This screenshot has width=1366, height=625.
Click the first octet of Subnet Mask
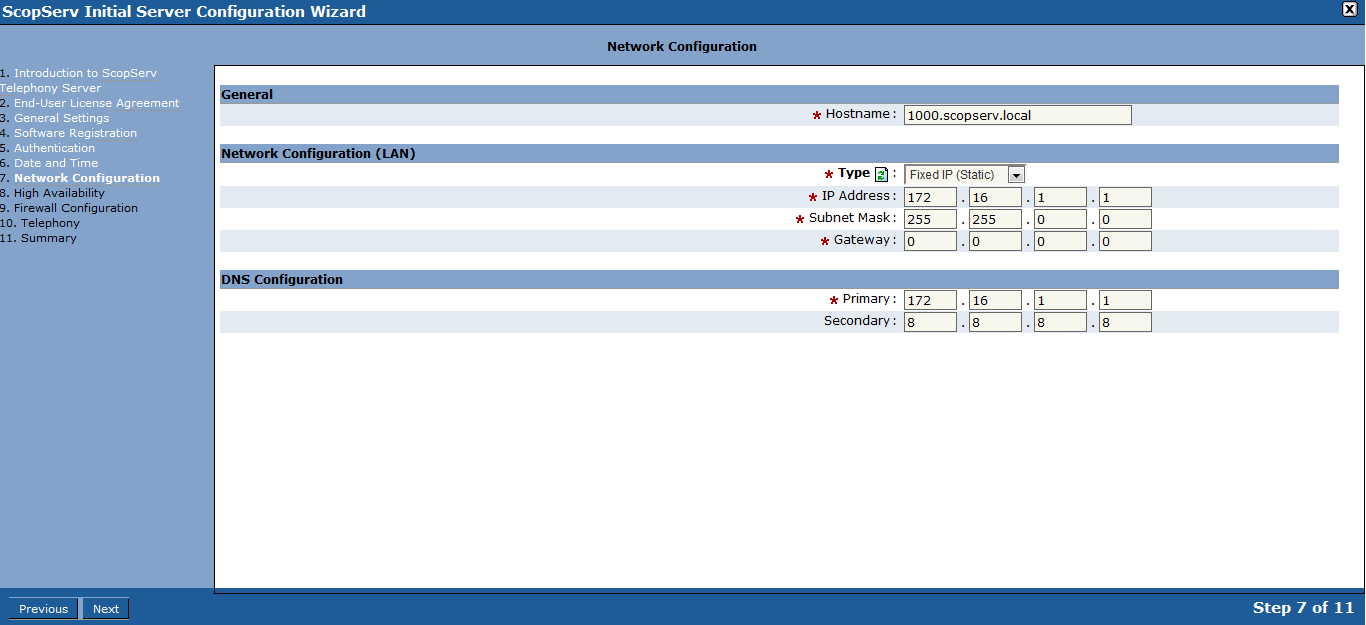point(931,219)
